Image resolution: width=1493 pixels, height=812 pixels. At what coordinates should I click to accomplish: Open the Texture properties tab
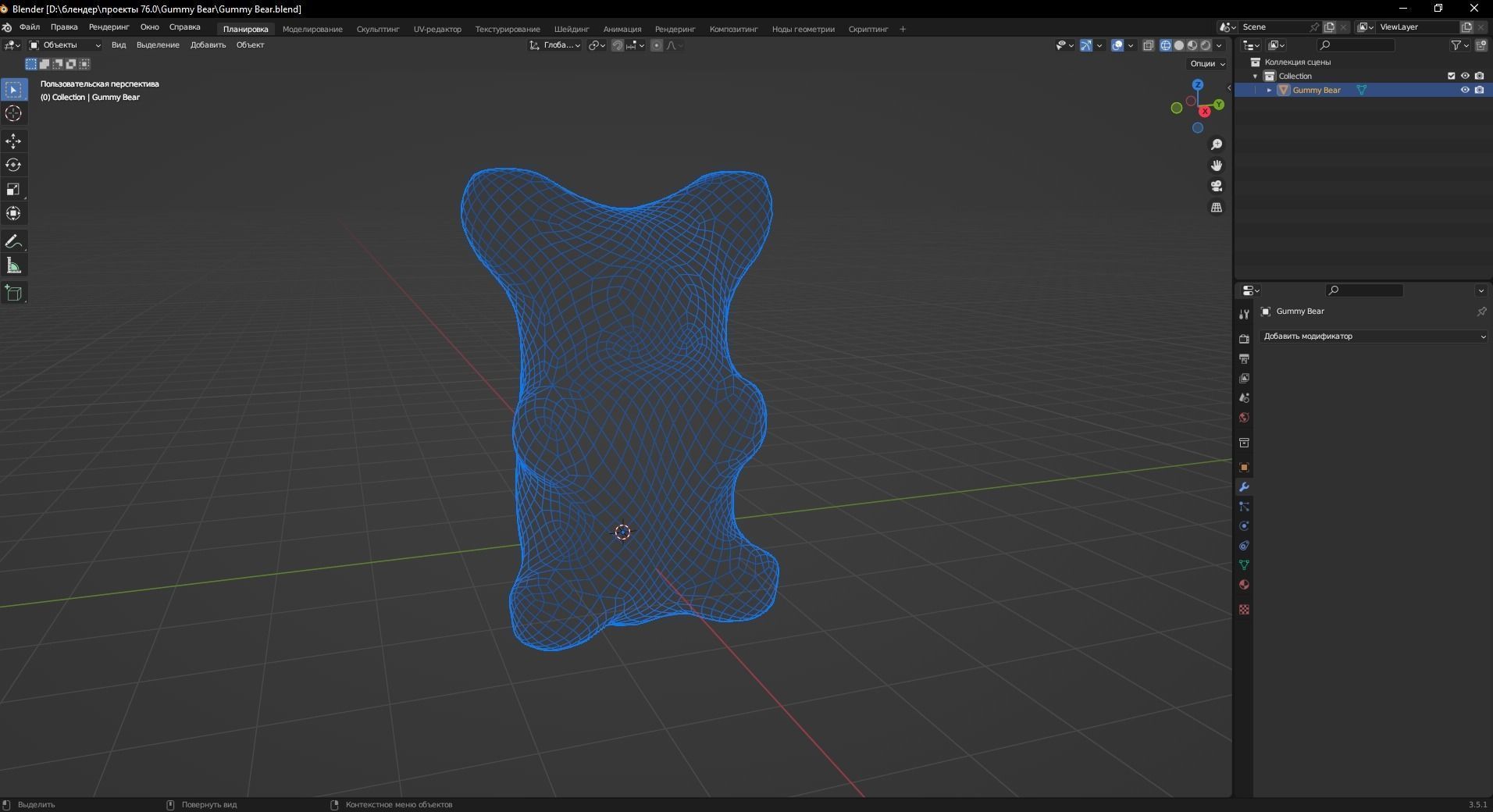pyautogui.click(x=1244, y=610)
